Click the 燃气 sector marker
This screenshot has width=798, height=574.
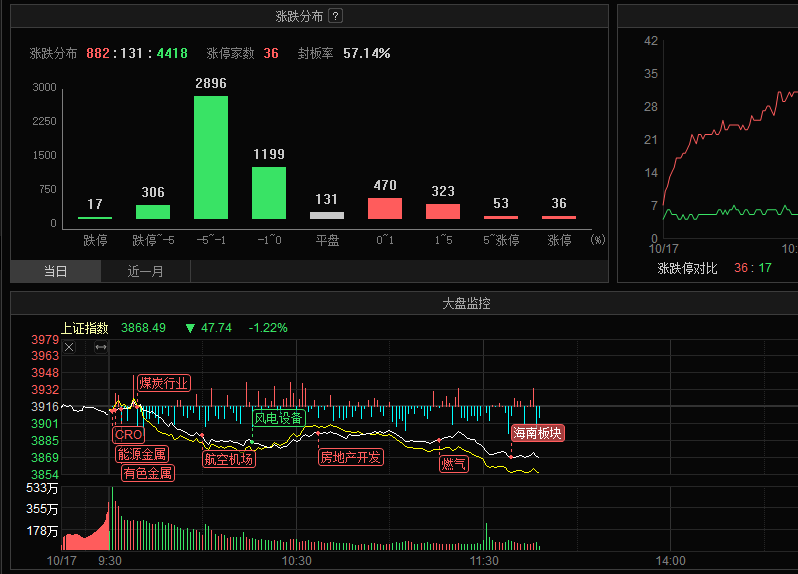[x=454, y=464]
